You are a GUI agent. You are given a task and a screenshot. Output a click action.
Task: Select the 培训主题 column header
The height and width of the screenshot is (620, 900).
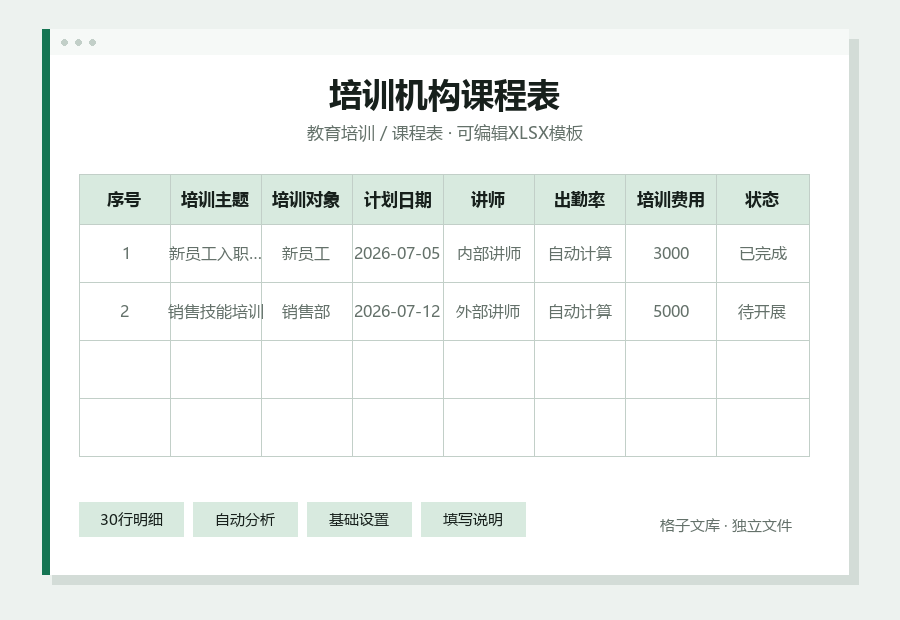tap(216, 200)
